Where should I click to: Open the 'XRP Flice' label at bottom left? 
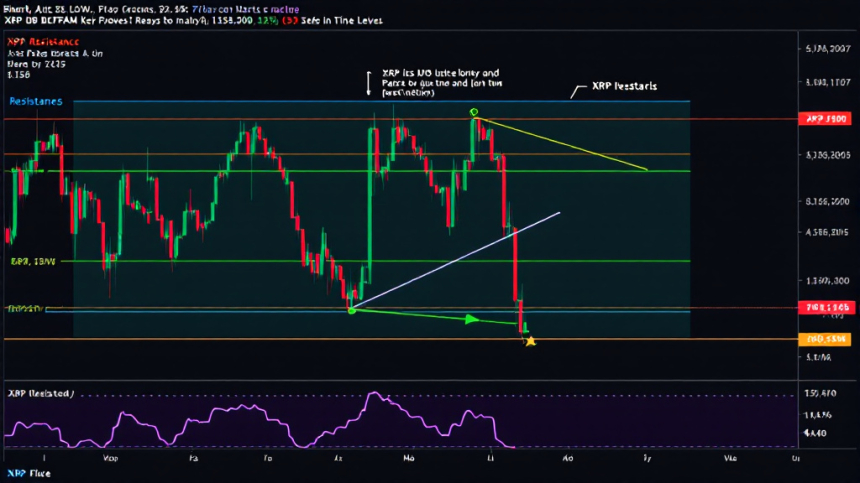(x=29, y=474)
